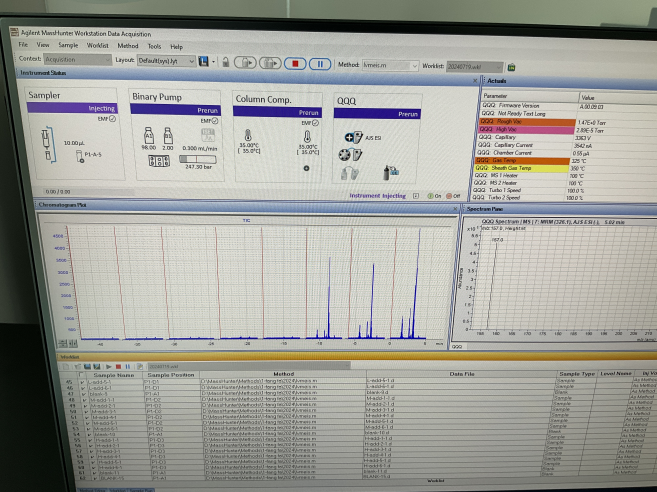
Task: Click the single sample run button
Action: pos(245,63)
